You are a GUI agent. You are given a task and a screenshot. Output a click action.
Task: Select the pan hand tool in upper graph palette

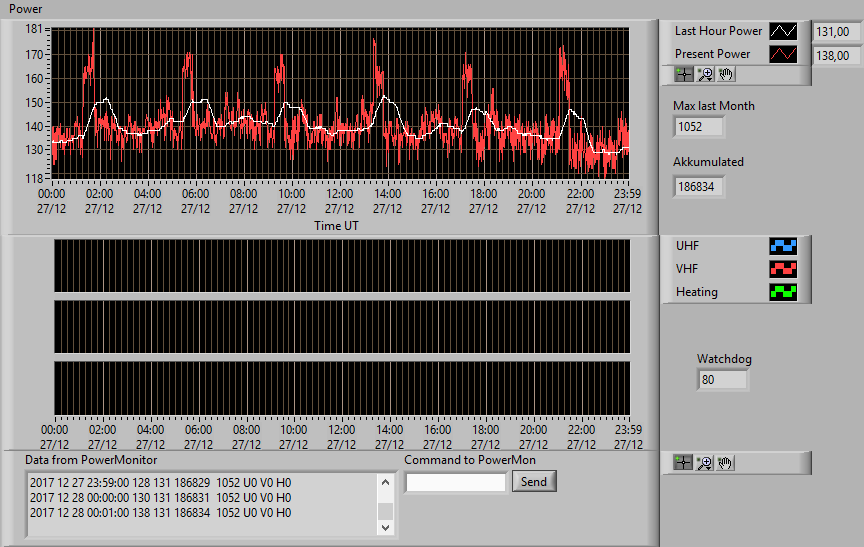(726, 74)
